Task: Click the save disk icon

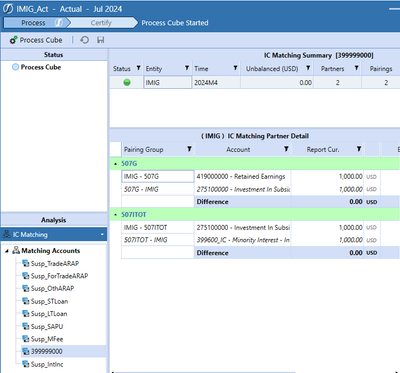Action: click(x=100, y=40)
